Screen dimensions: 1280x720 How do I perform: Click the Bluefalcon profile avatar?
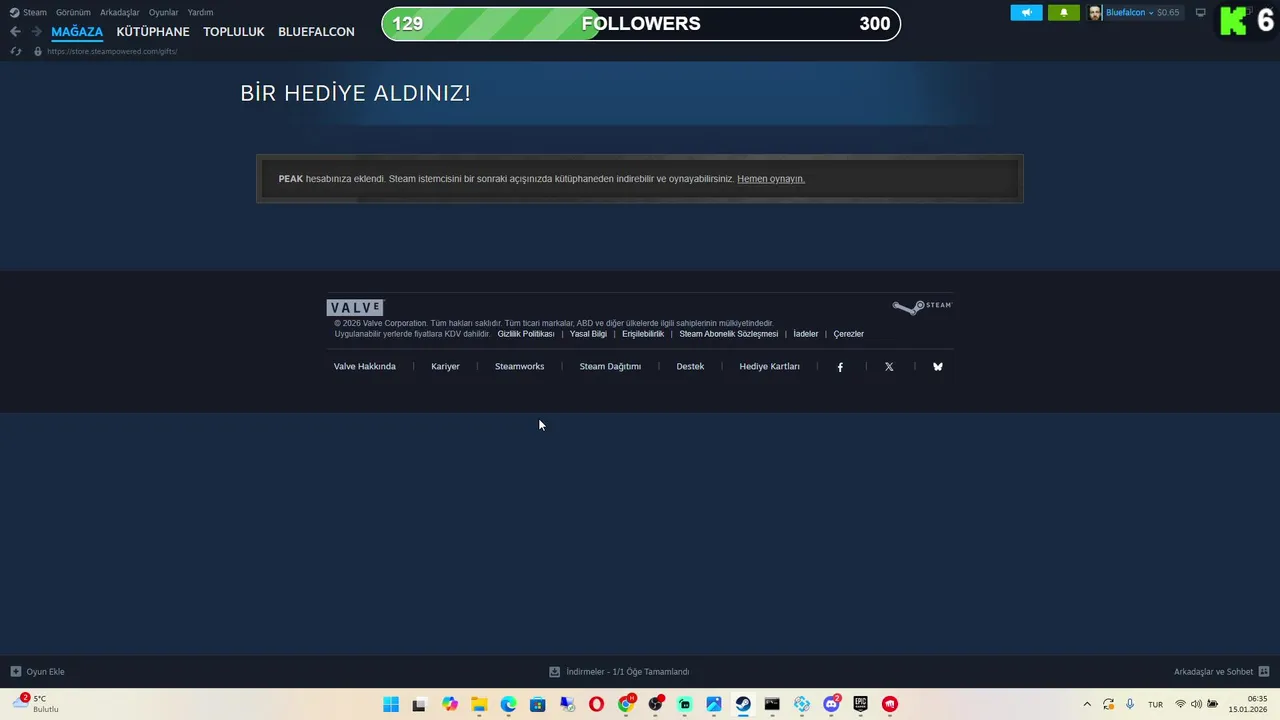(x=1095, y=13)
